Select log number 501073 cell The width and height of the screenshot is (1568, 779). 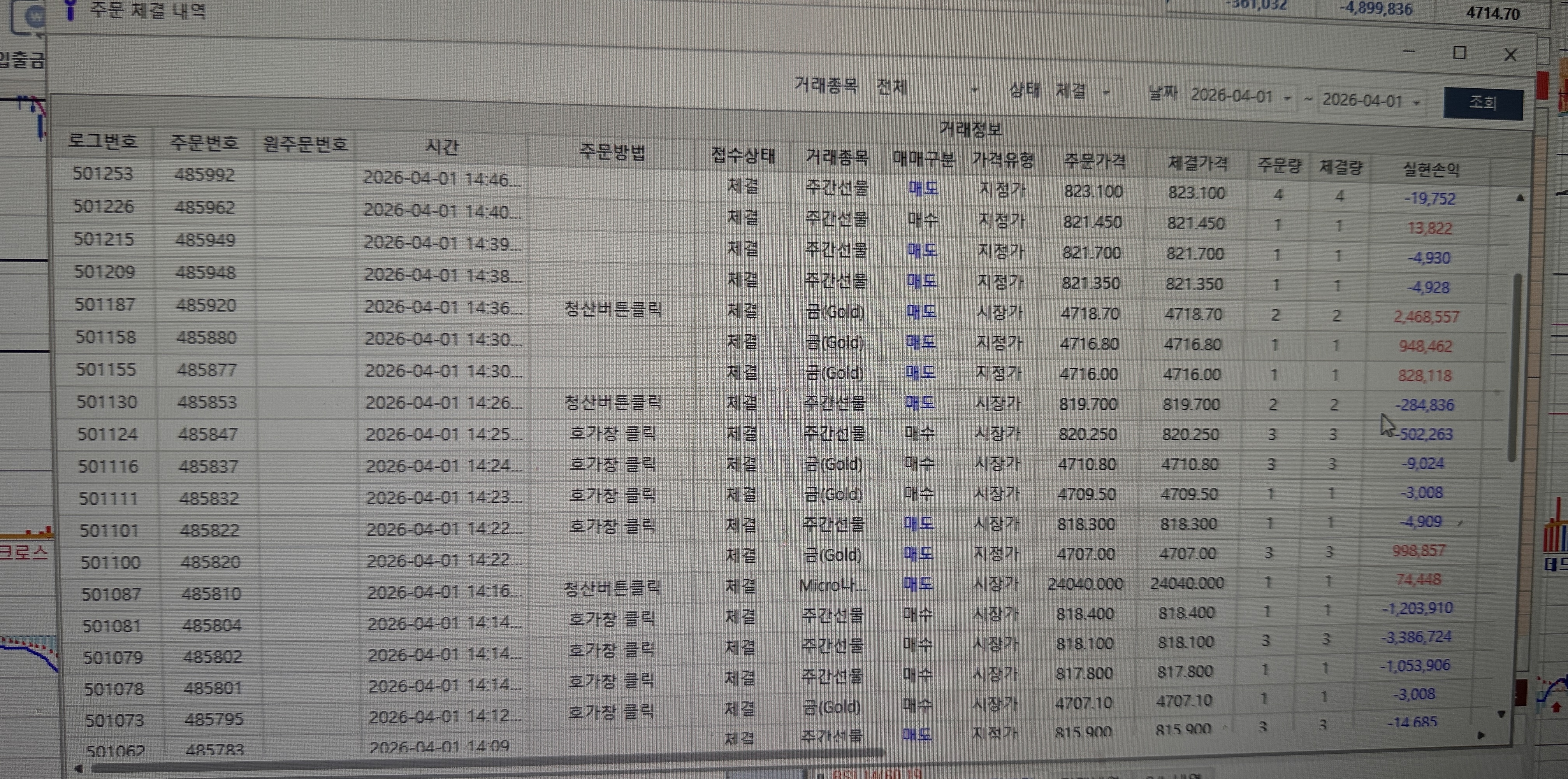(x=114, y=721)
